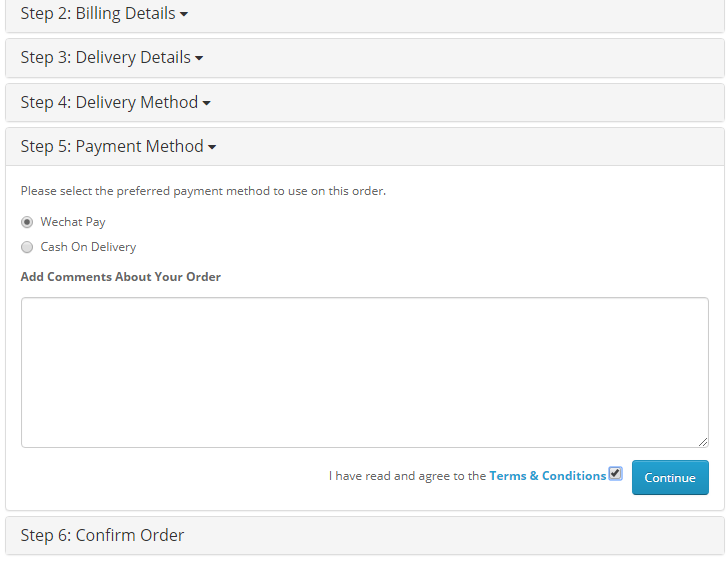727x561 pixels.
Task: Expand the Step 3: Delivery Details heading
Action: pyautogui.click(x=105, y=58)
